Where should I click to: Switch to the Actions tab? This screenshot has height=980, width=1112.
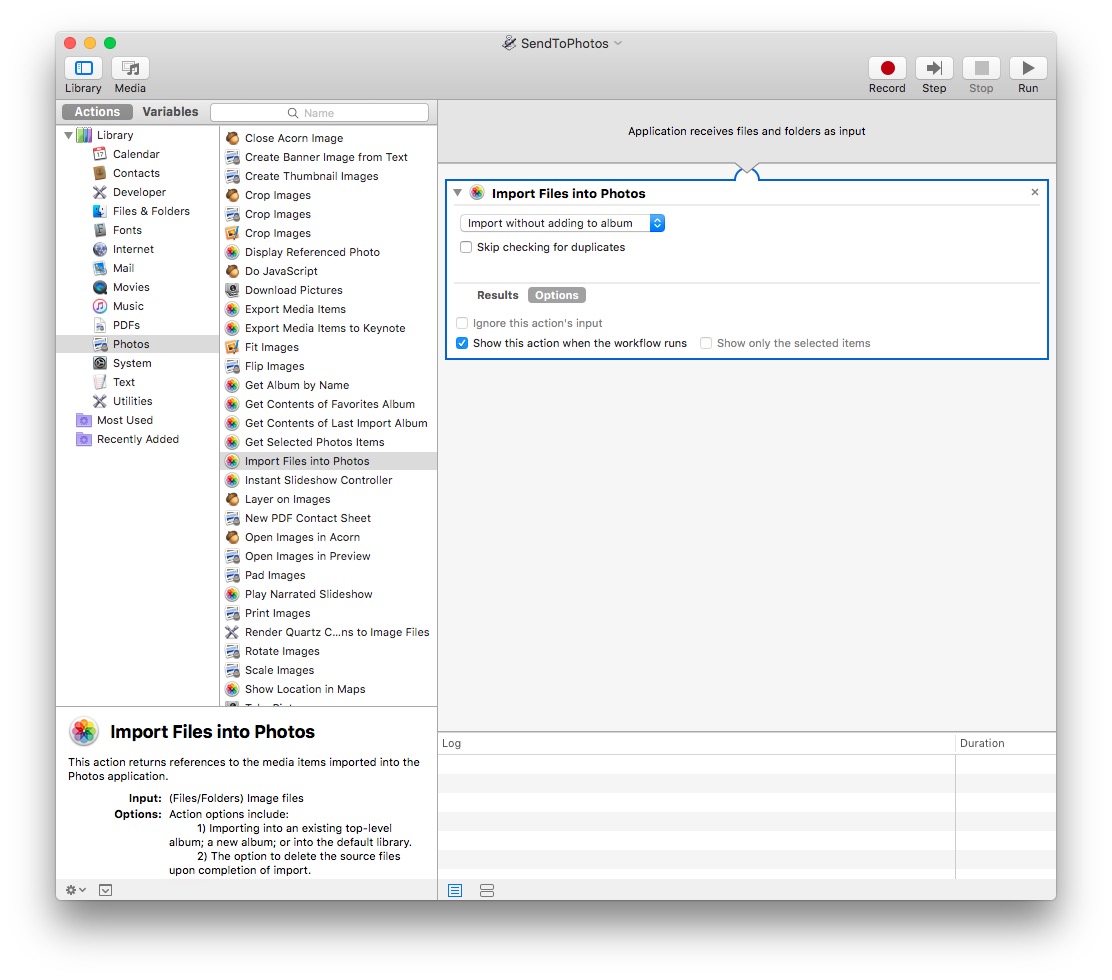click(97, 112)
